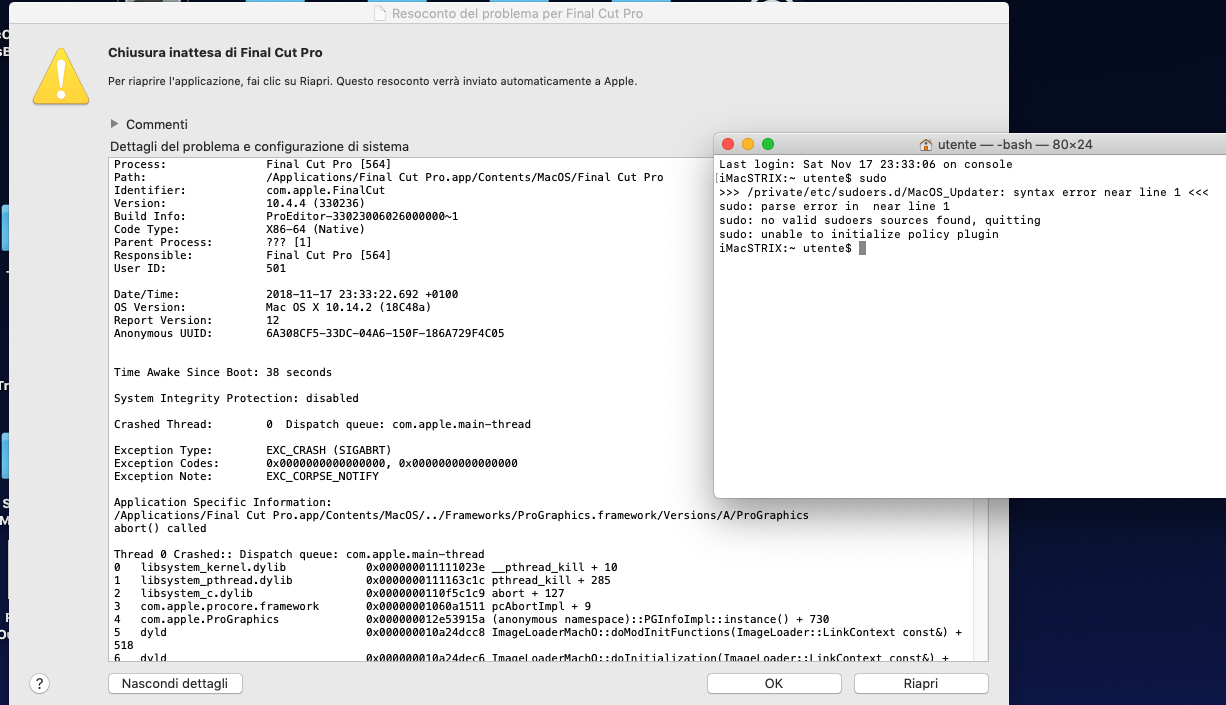1226x705 pixels.
Task: Click the 'pcAbortImpl + 9' stack frame
Action: coord(541,606)
